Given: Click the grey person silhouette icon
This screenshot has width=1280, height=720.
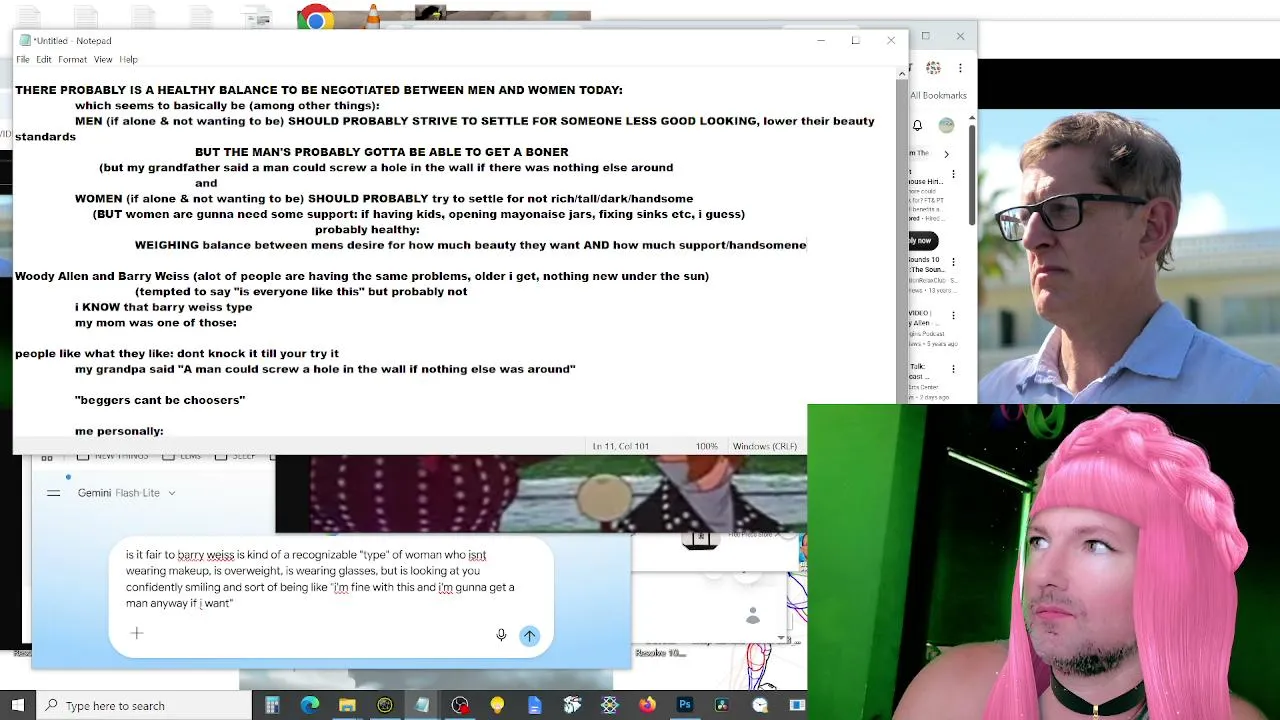Looking at the screenshot, I should tap(753, 616).
